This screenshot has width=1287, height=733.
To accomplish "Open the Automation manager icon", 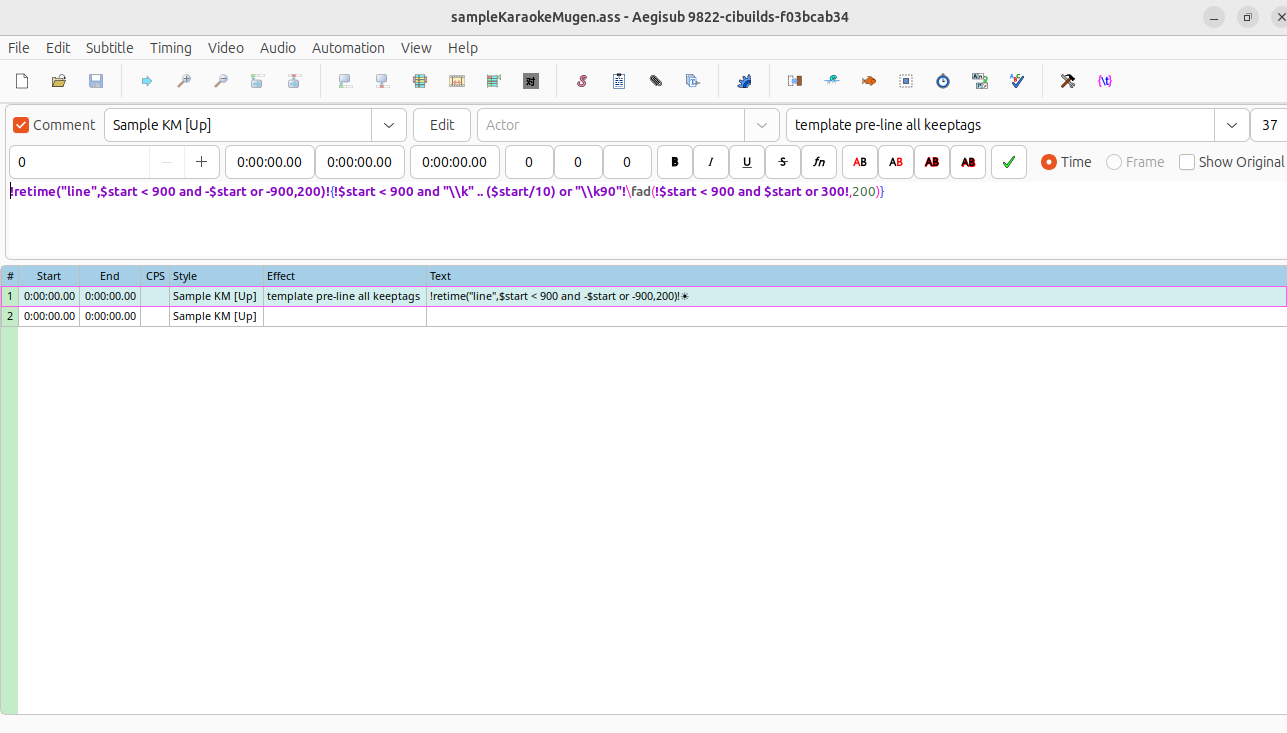I will [x=744, y=81].
